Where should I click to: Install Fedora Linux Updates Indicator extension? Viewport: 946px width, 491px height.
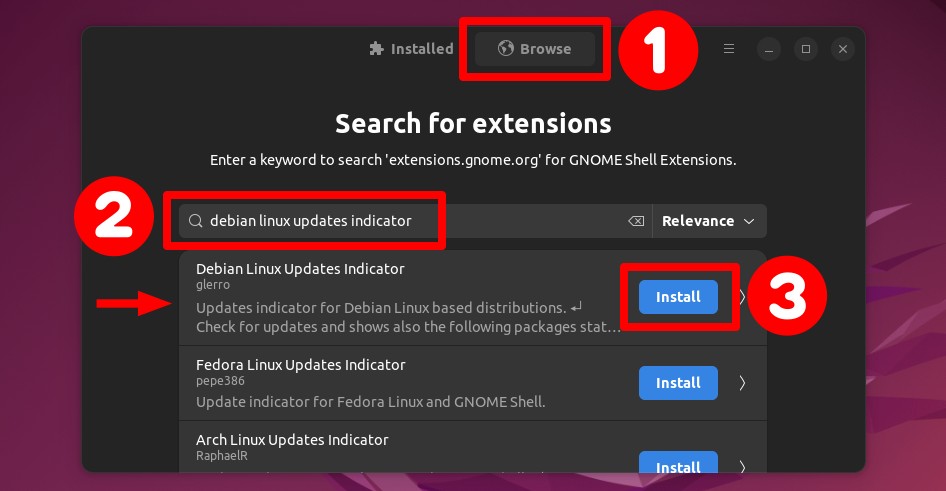(678, 383)
